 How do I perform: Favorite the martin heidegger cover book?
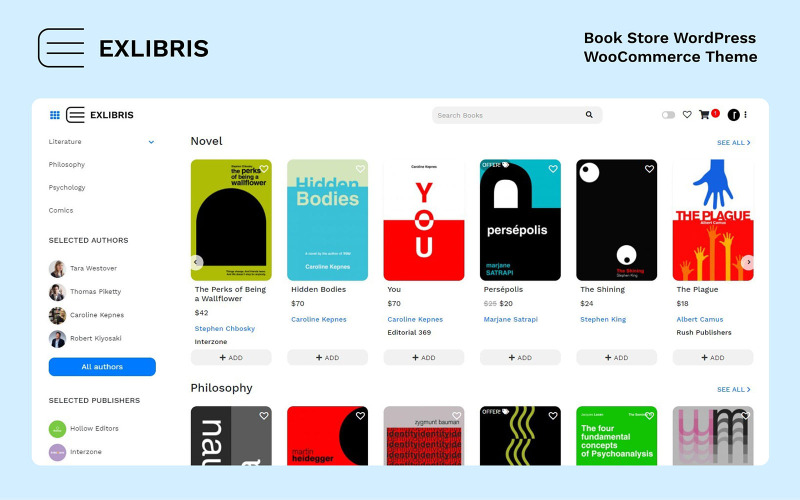(x=360, y=416)
